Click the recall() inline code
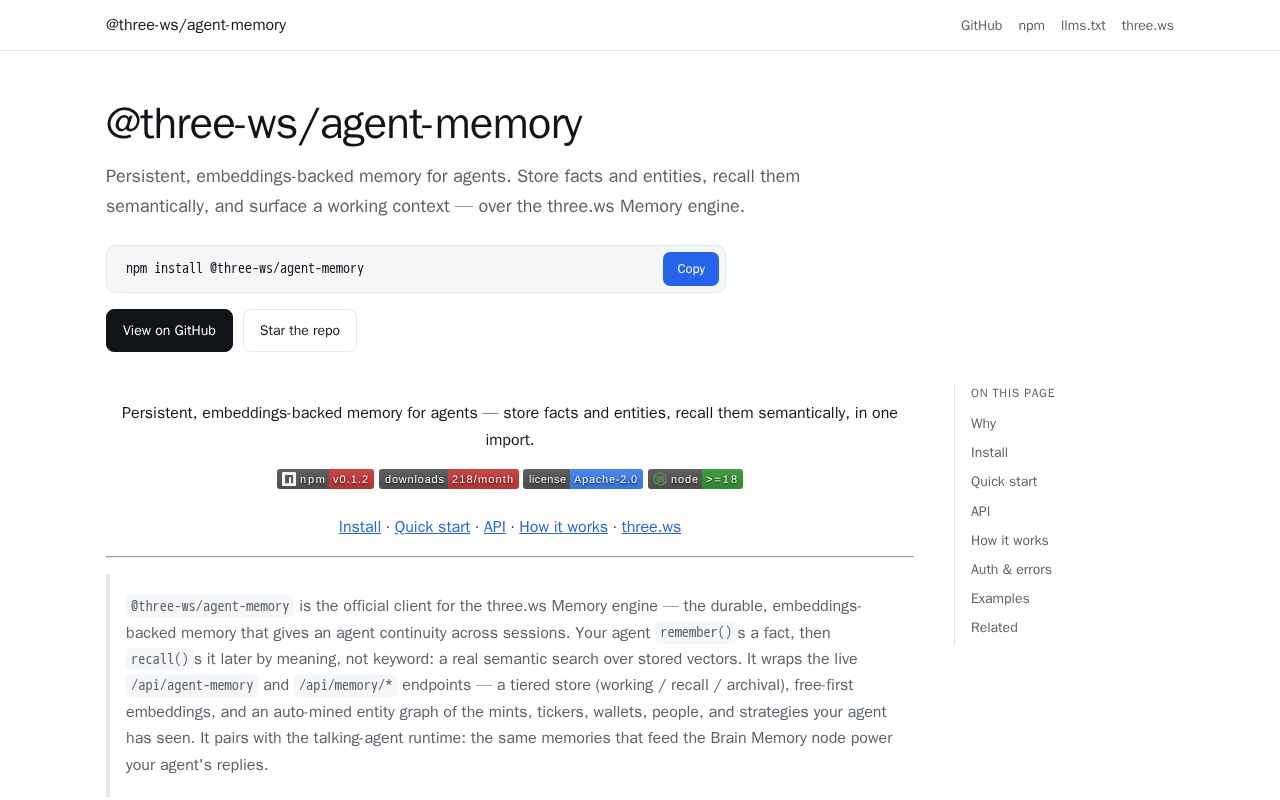This screenshot has height=800, width=1280. (x=160, y=659)
